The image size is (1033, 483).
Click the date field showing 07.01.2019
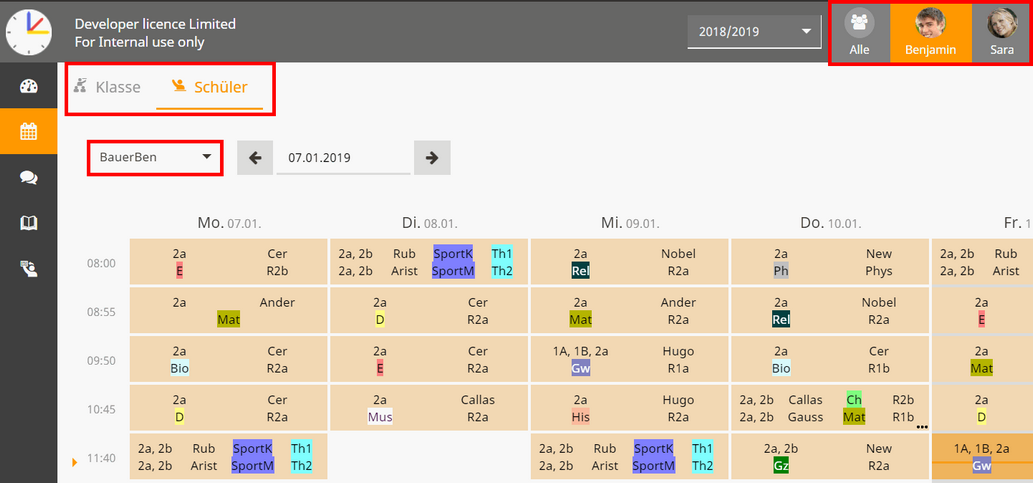(x=342, y=158)
